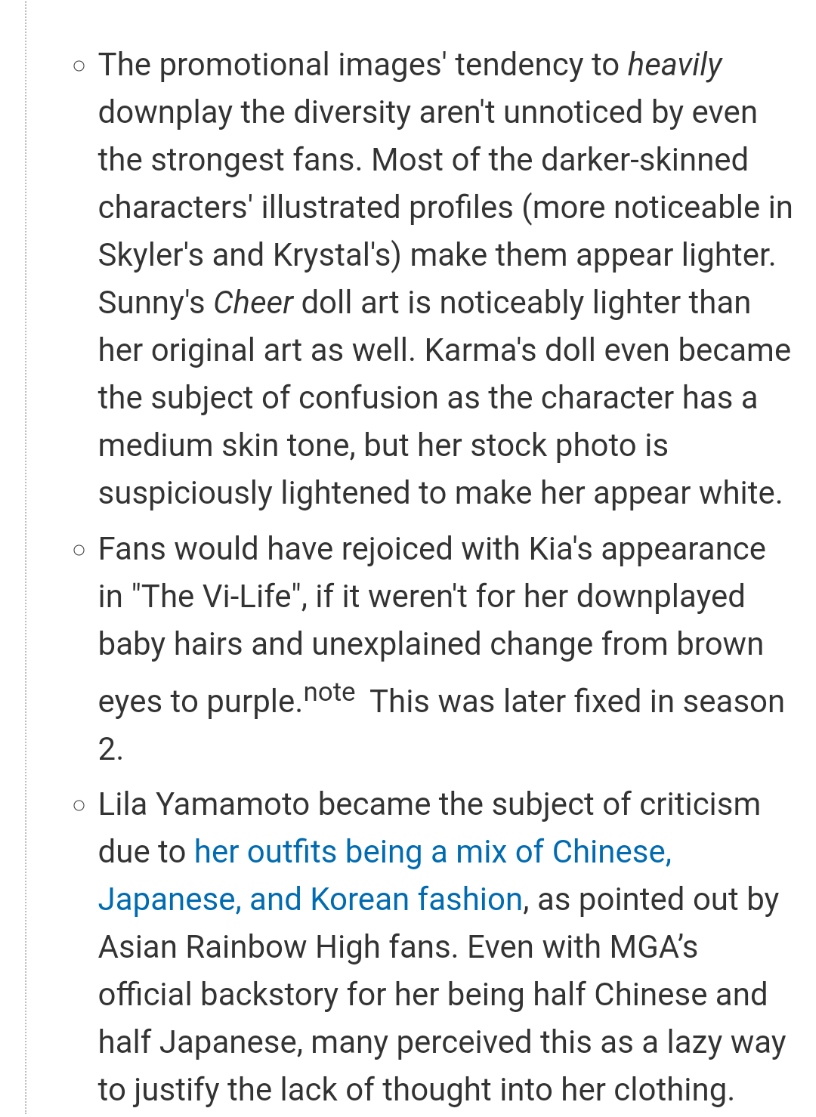Click the italic word 'Cheer'
This screenshot has height=1117, width=816.
(x=253, y=303)
